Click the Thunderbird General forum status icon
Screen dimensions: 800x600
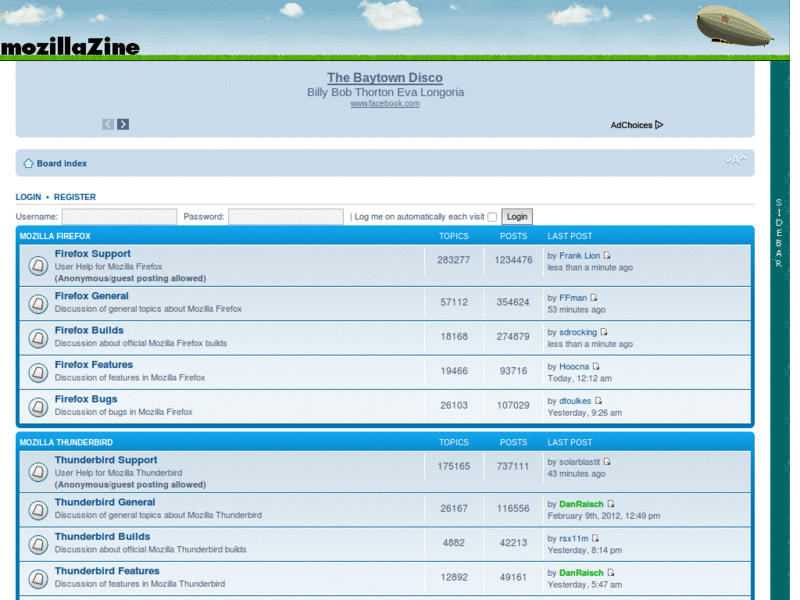(38, 510)
